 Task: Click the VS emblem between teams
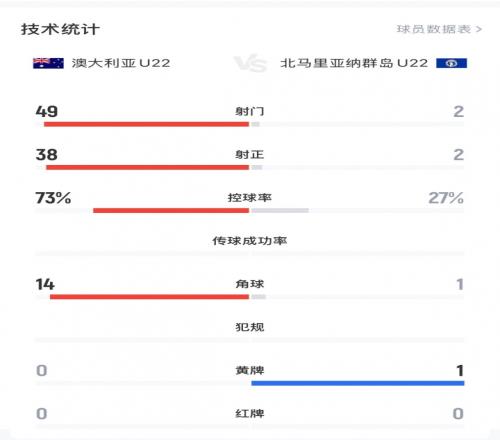click(250, 63)
